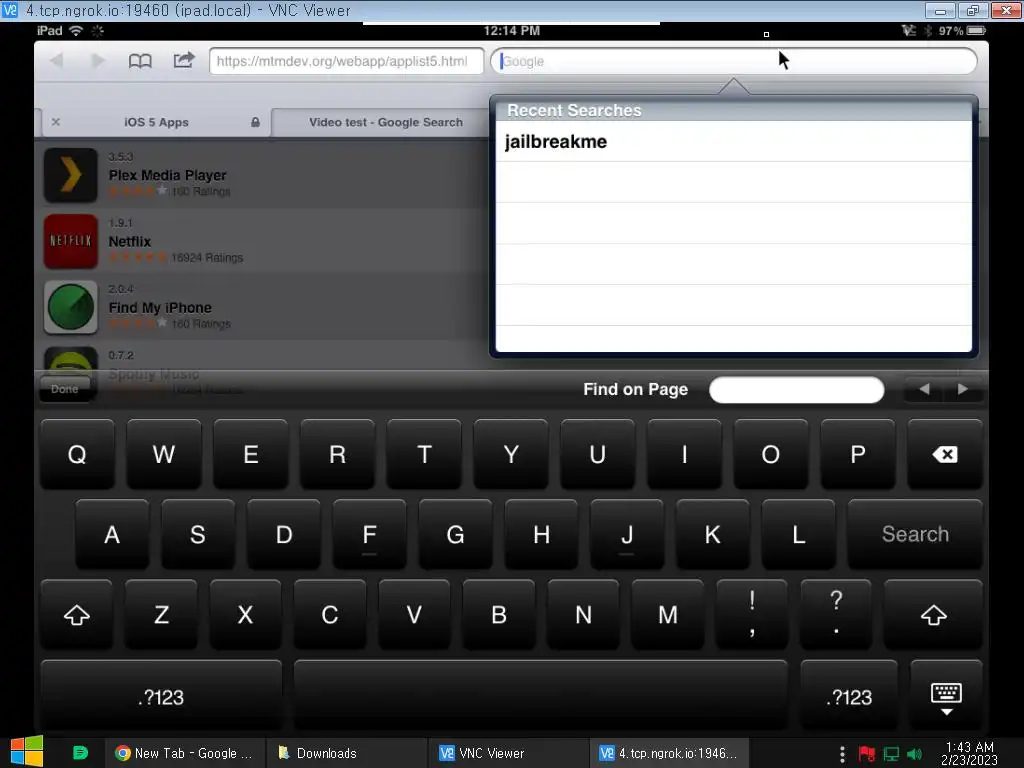
Task: Open the Find My iPhone app icon
Action: pos(71,307)
